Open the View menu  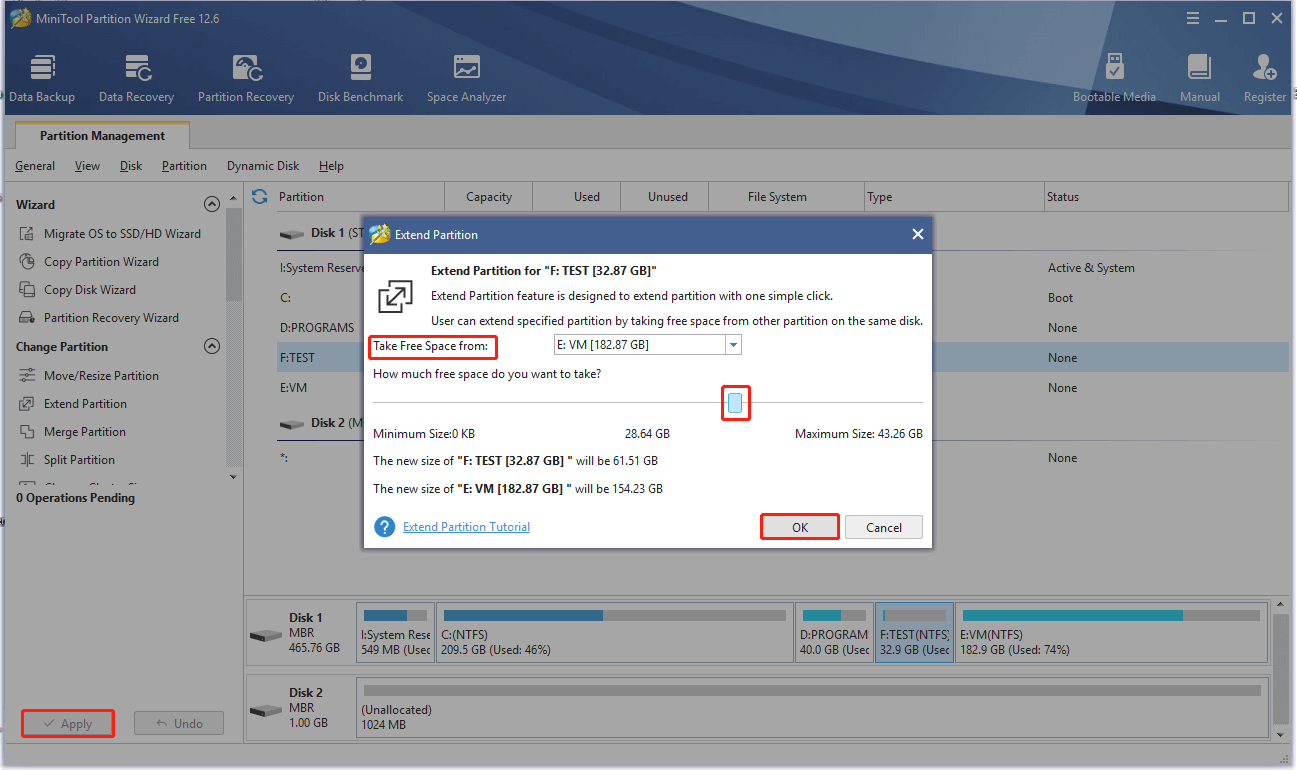click(x=87, y=166)
